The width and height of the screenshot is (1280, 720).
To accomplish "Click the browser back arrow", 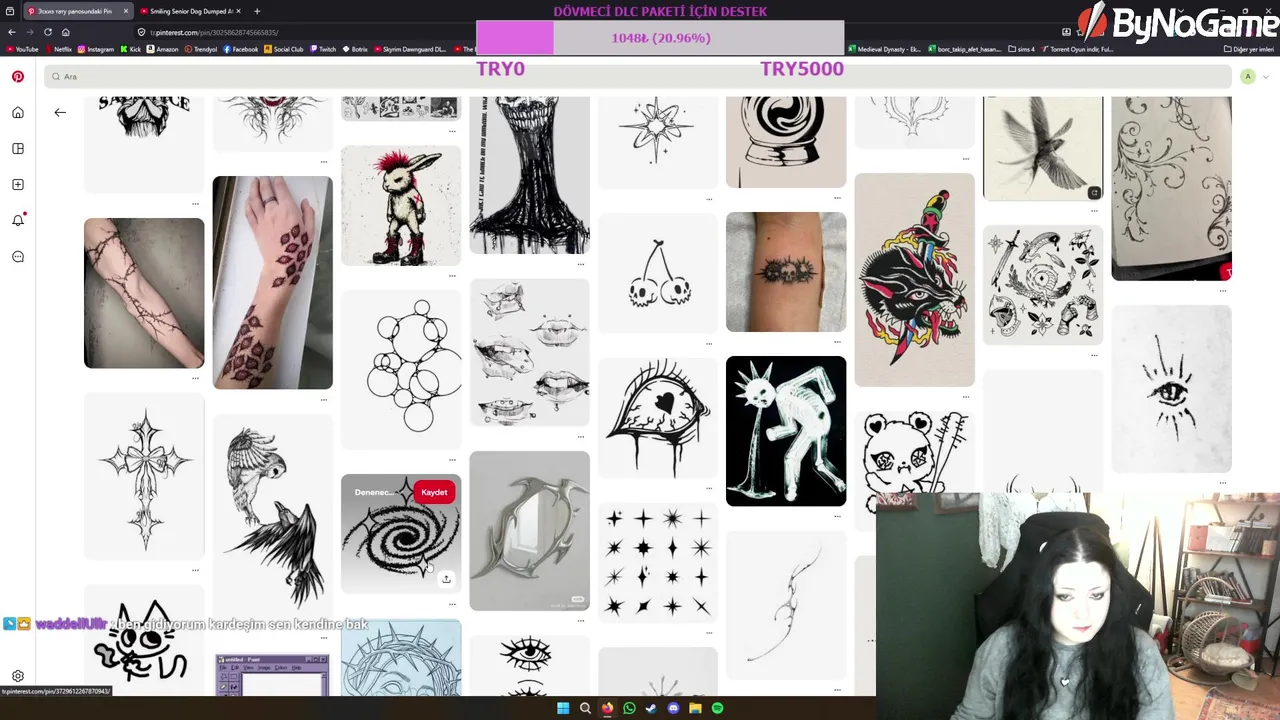I will click(12, 32).
